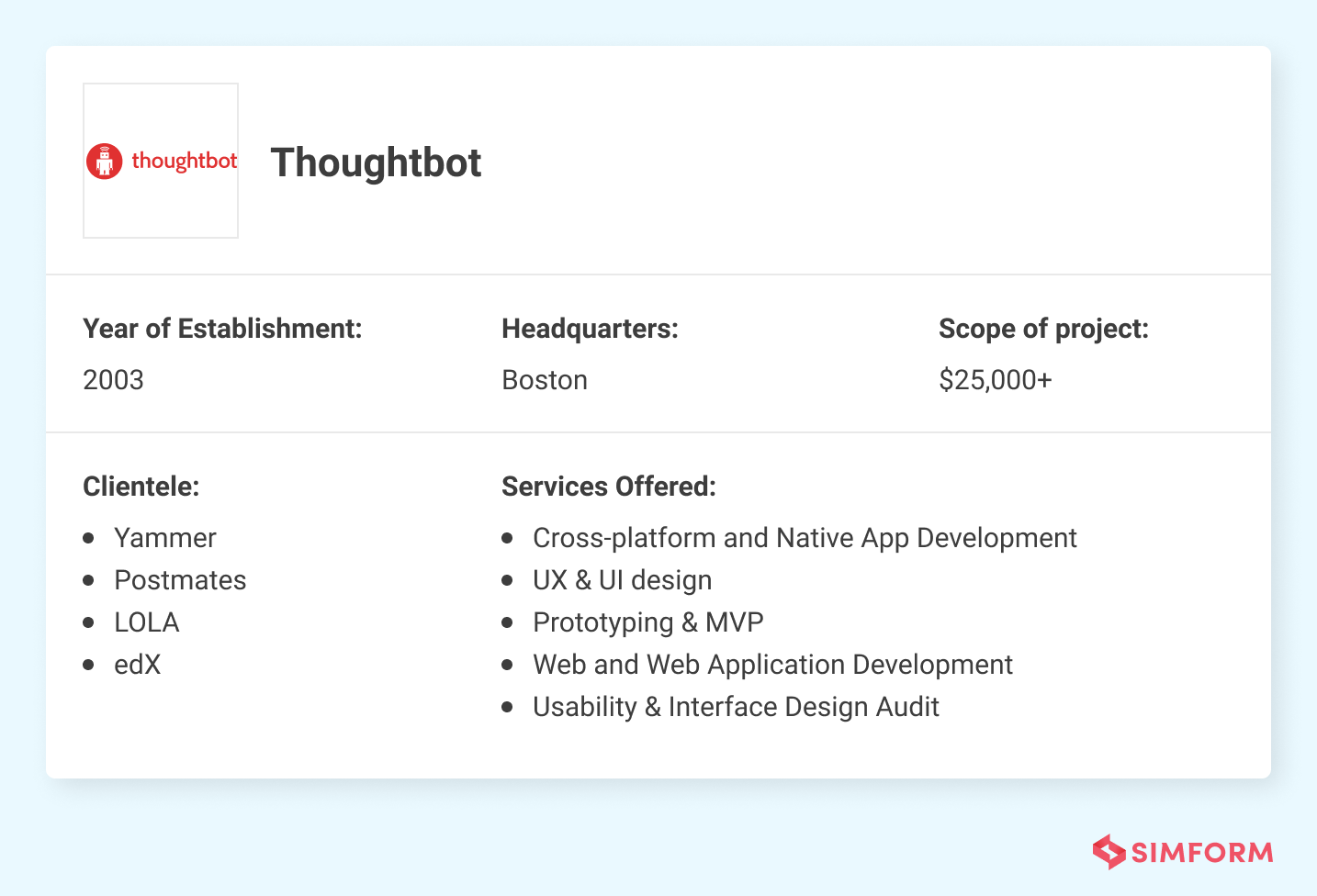The image size is (1317, 896).
Task: Click the Simform logo icon
Action: [1109, 852]
